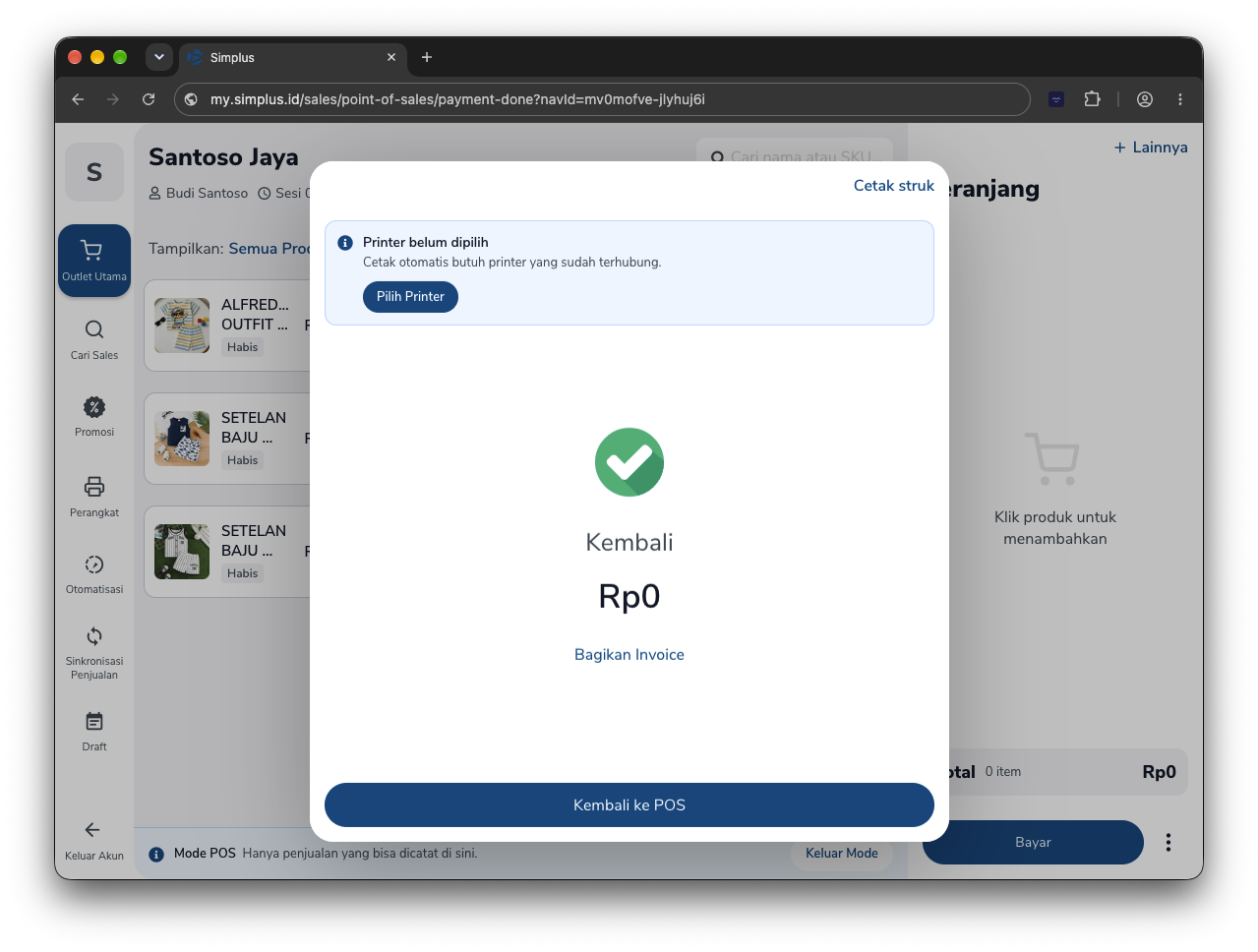The width and height of the screenshot is (1258, 952).
Task: Click the browser address bar URL
Action: (x=457, y=99)
